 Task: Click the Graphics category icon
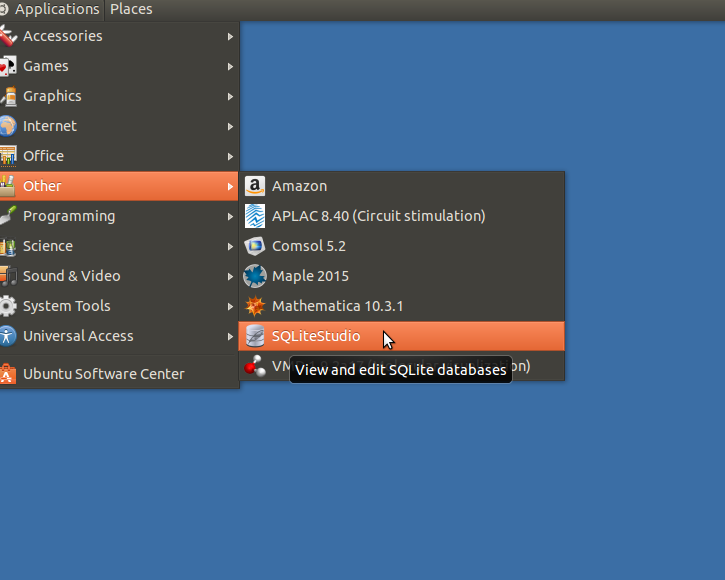tap(8, 96)
